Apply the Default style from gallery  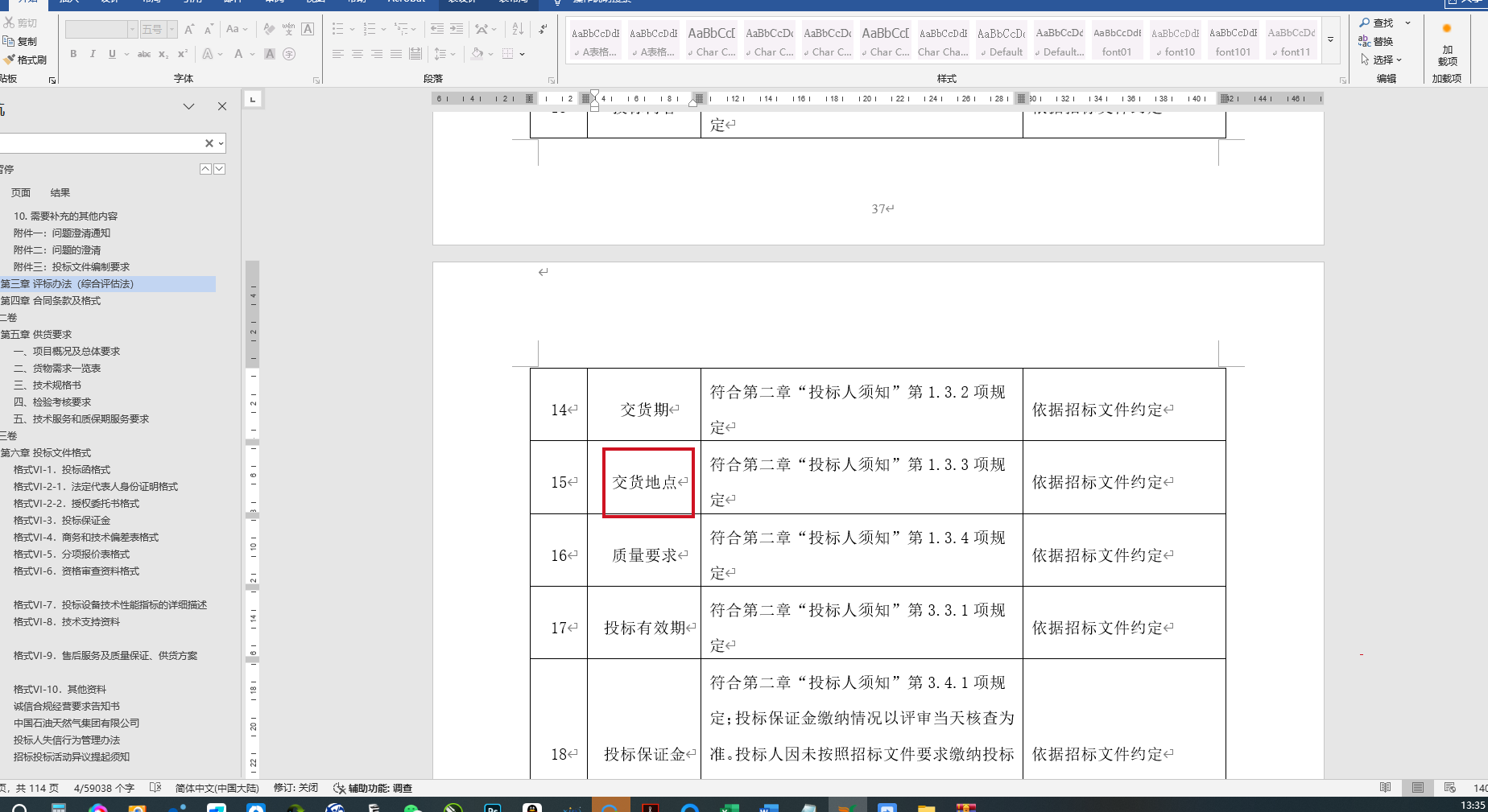tap(1001, 42)
